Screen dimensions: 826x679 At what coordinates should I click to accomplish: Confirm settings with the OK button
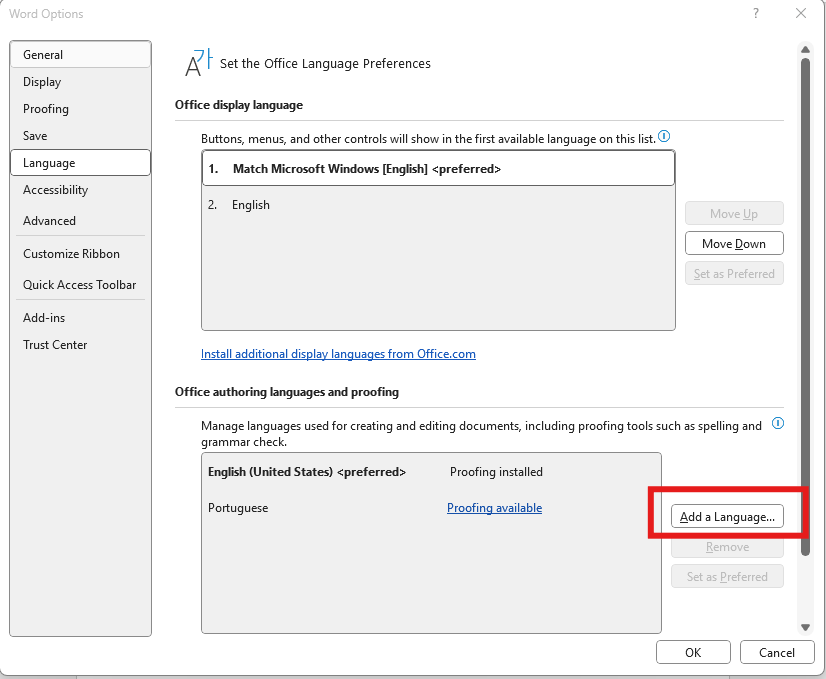click(693, 653)
